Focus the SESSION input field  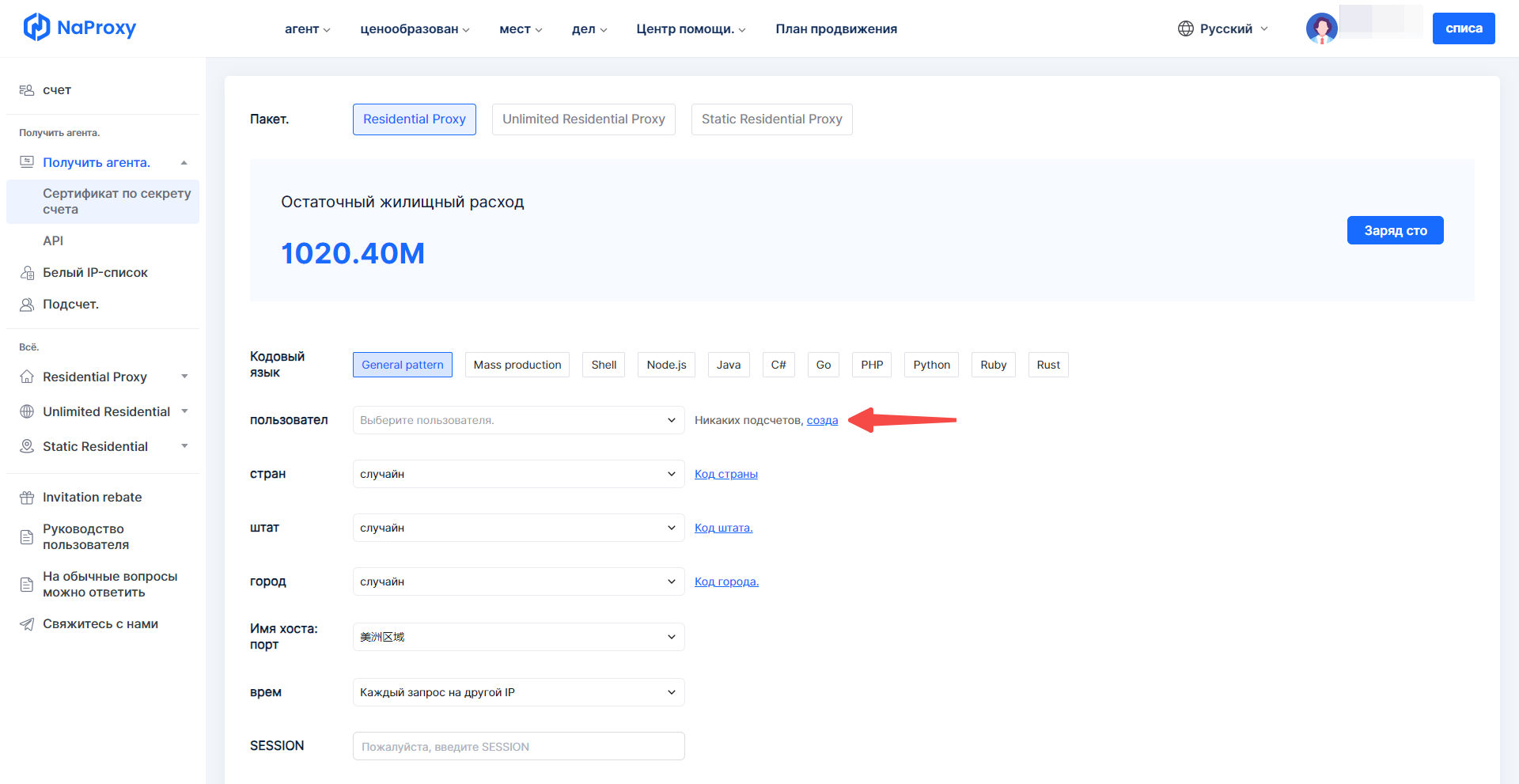518,746
